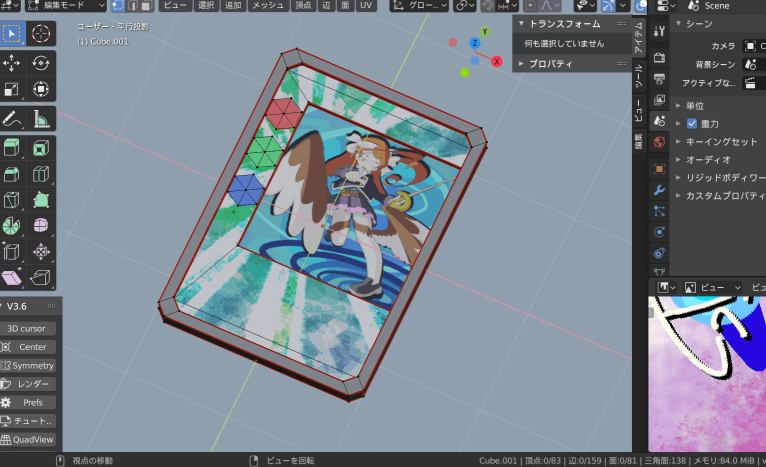Open the Object Constraints properties tab
The height and width of the screenshot is (467, 766).
[659, 253]
